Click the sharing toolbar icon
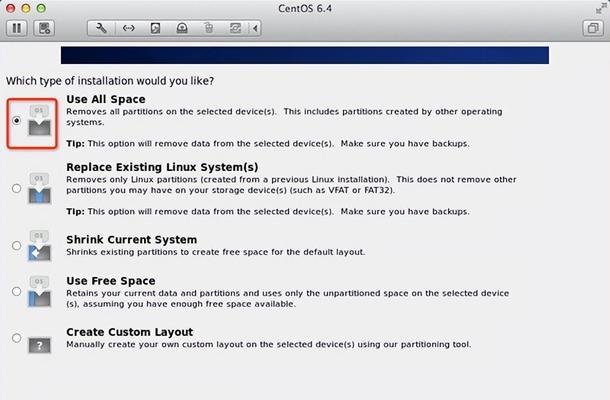 (x=235, y=28)
